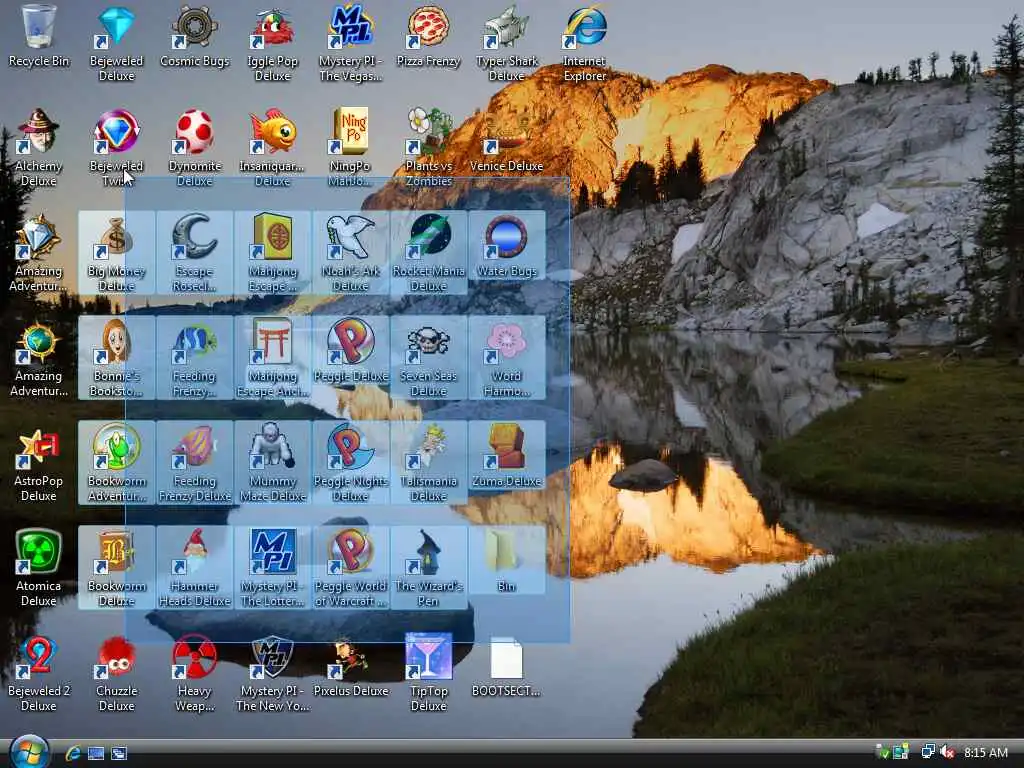Screen dimensions: 1024x768
Task: Select the TipTop Deluxe shortcut
Action: 428,673
